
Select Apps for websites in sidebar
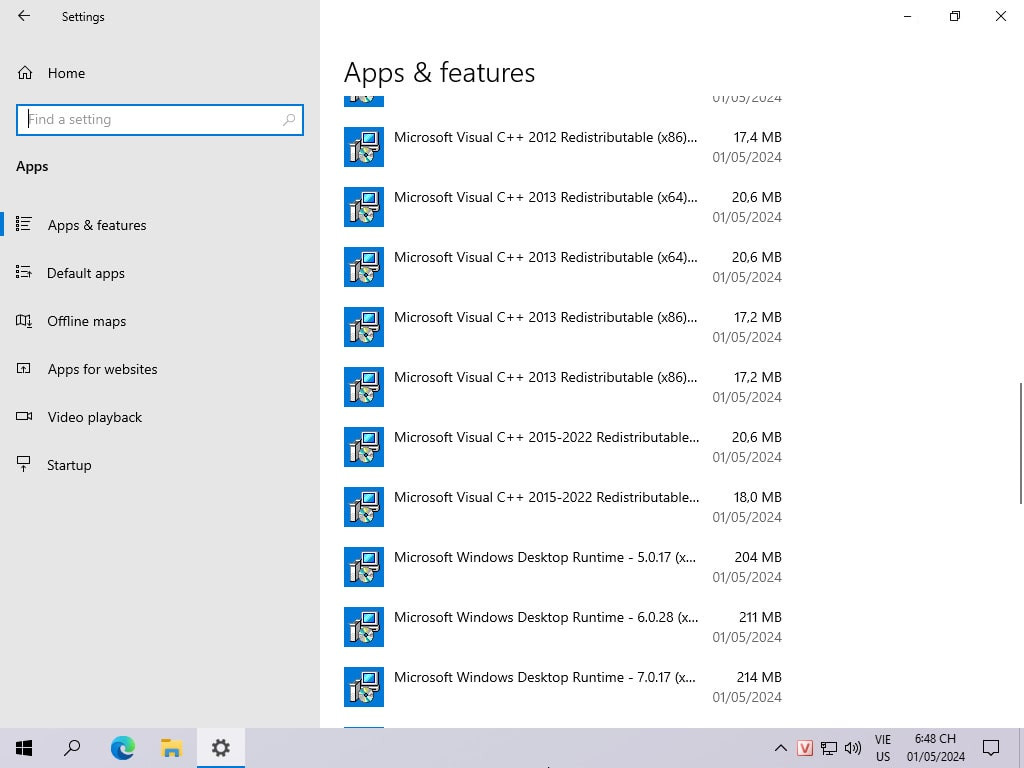click(102, 369)
